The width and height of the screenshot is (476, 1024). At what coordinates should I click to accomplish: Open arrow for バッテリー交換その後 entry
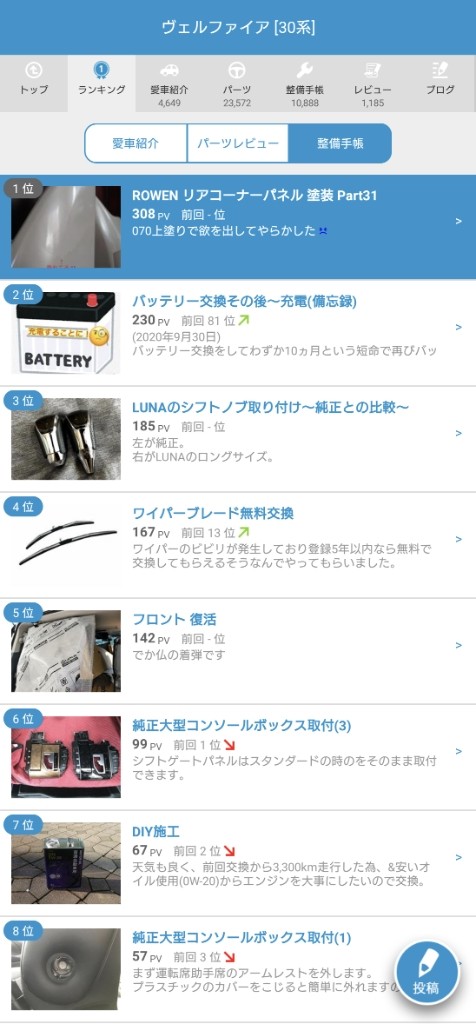click(x=458, y=327)
